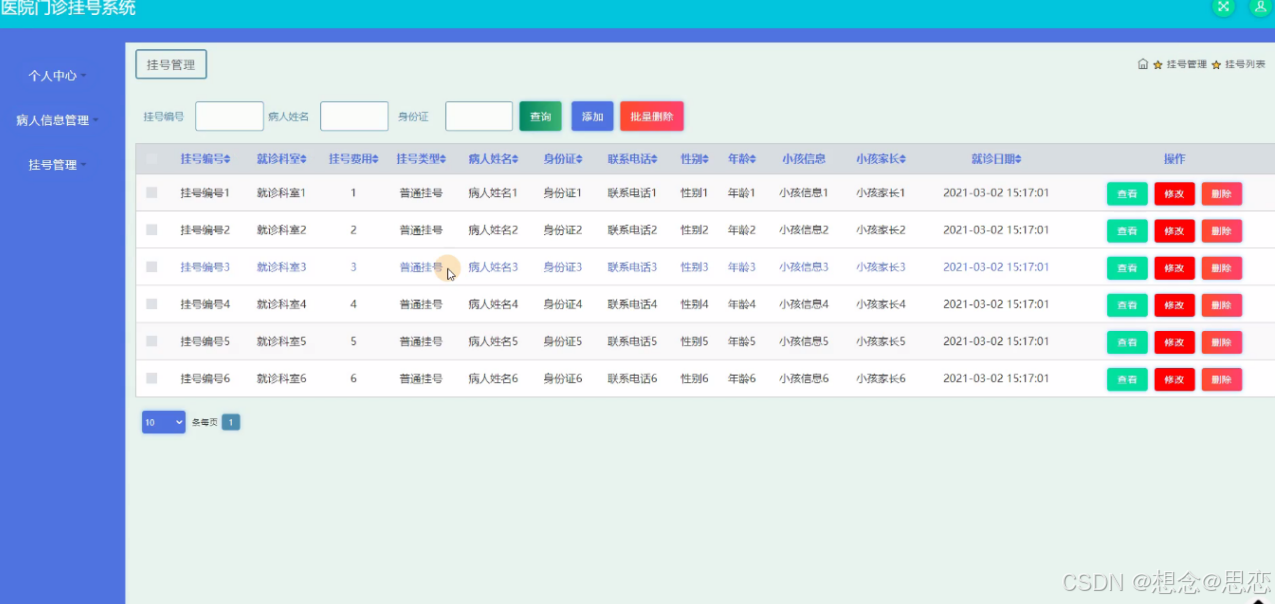Expand the 个人中心 sidebar menu
The image size is (1275, 604).
(57, 75)
